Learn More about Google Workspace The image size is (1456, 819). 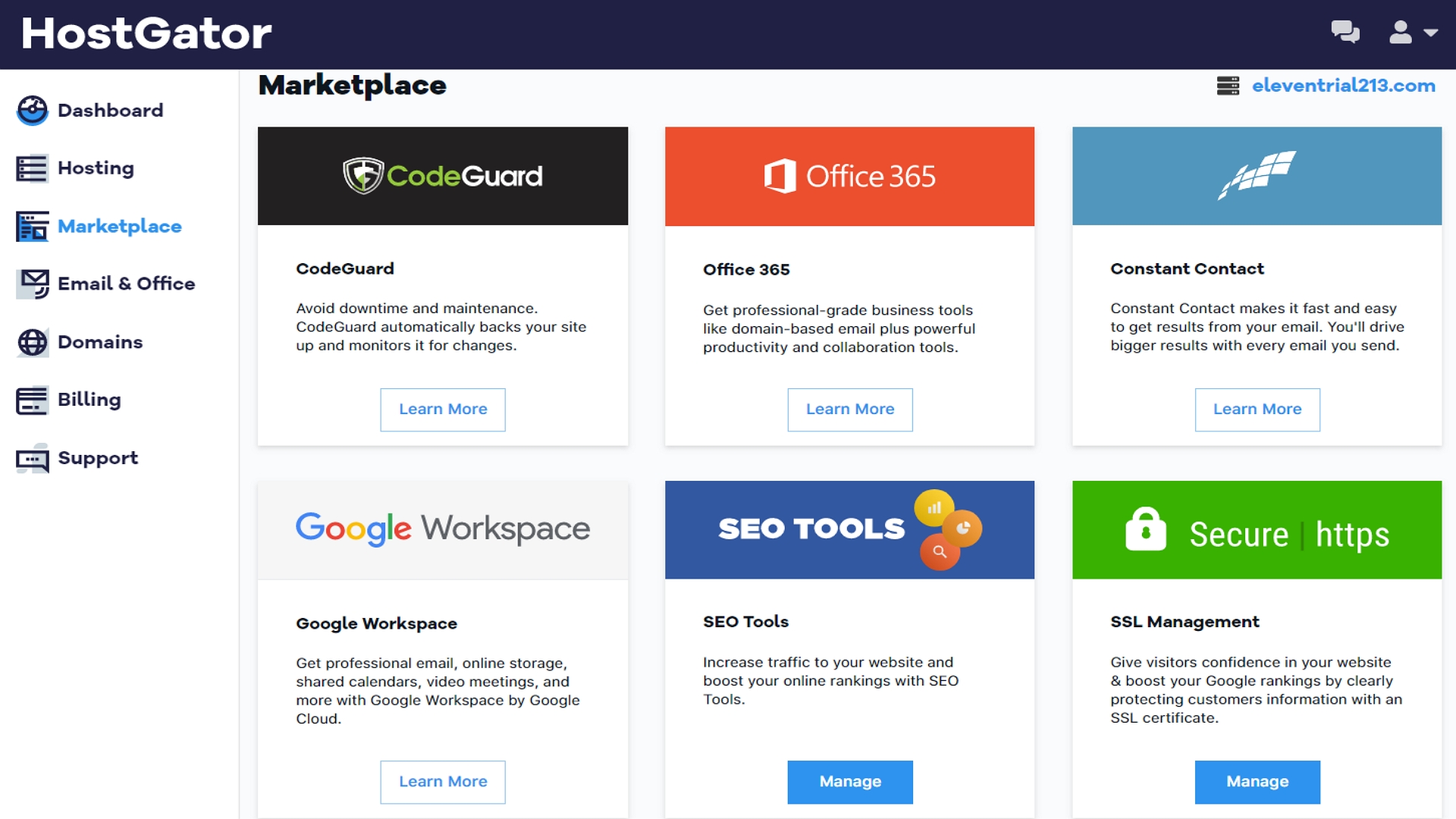[443, 782]
